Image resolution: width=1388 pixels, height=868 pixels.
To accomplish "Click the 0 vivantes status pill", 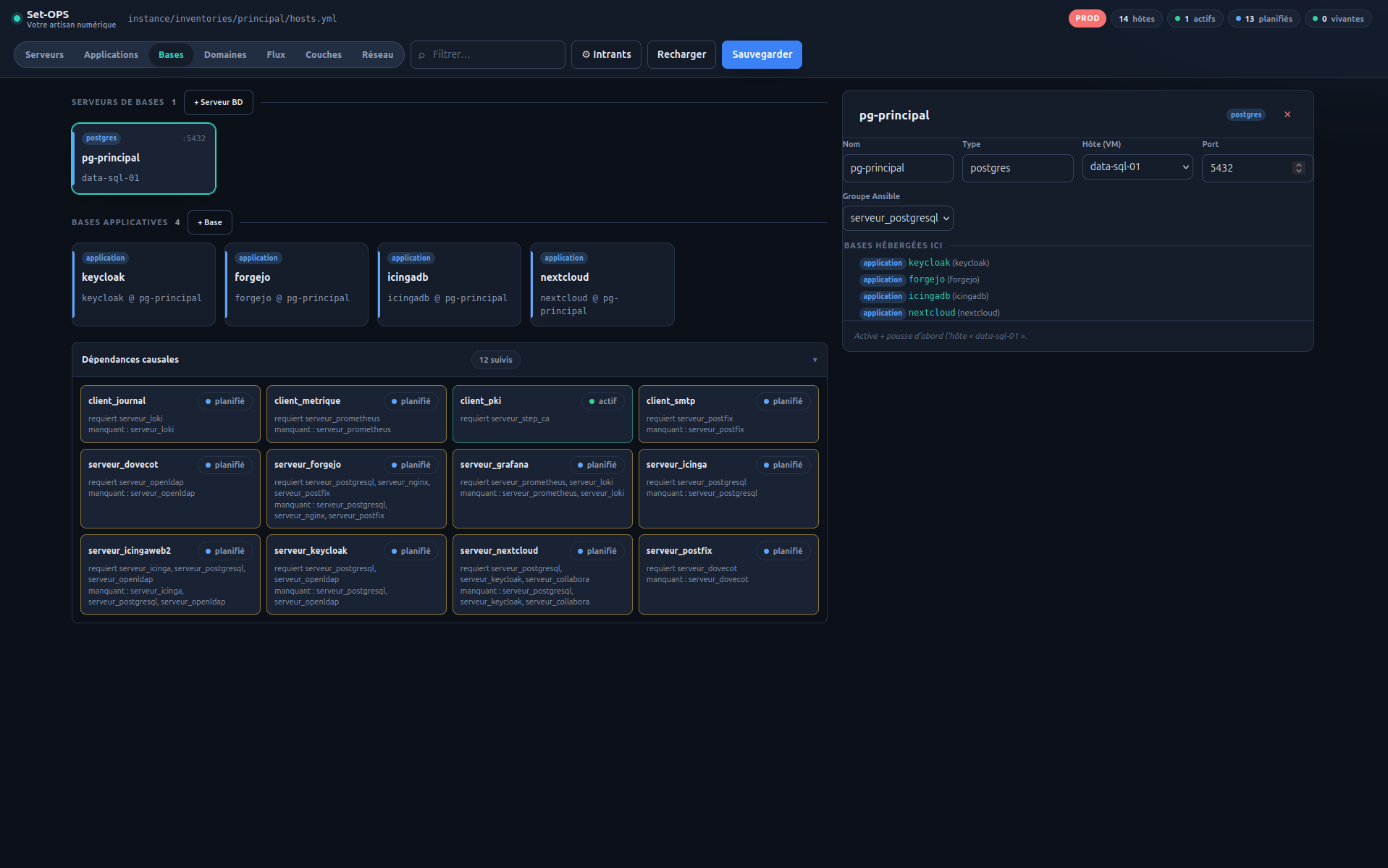I will 1339,19.
